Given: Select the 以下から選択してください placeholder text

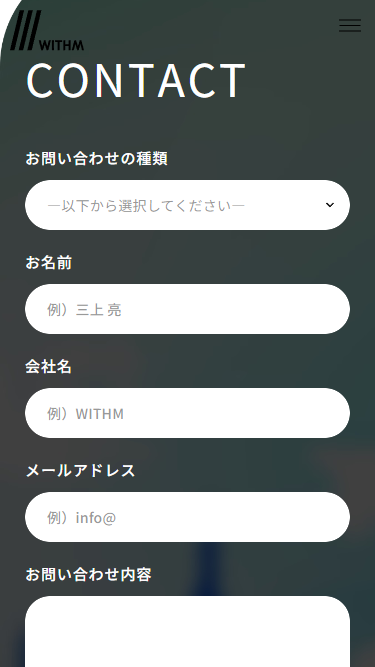Looking at the screenshot, I should click(146, 206).
